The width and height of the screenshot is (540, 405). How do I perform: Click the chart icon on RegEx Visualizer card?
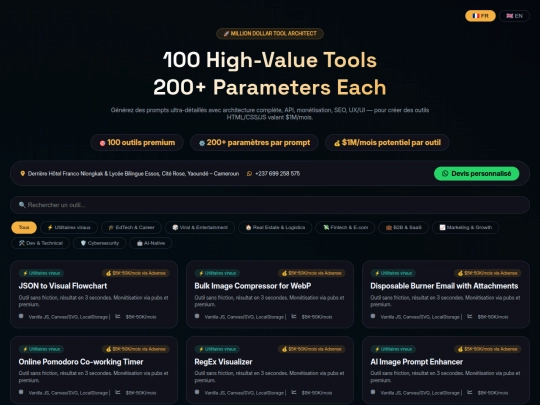click(x=294, y=392)
